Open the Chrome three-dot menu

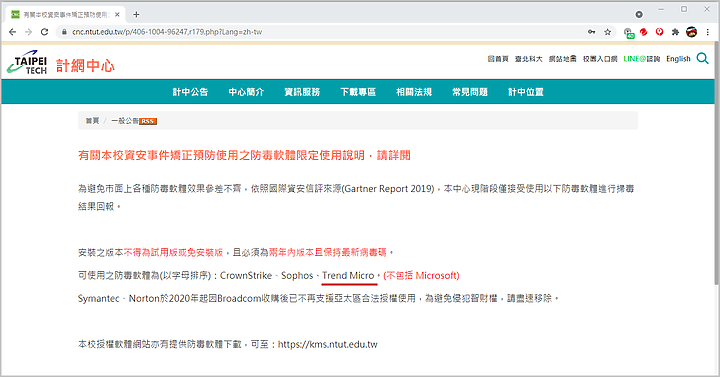point(708,32)
